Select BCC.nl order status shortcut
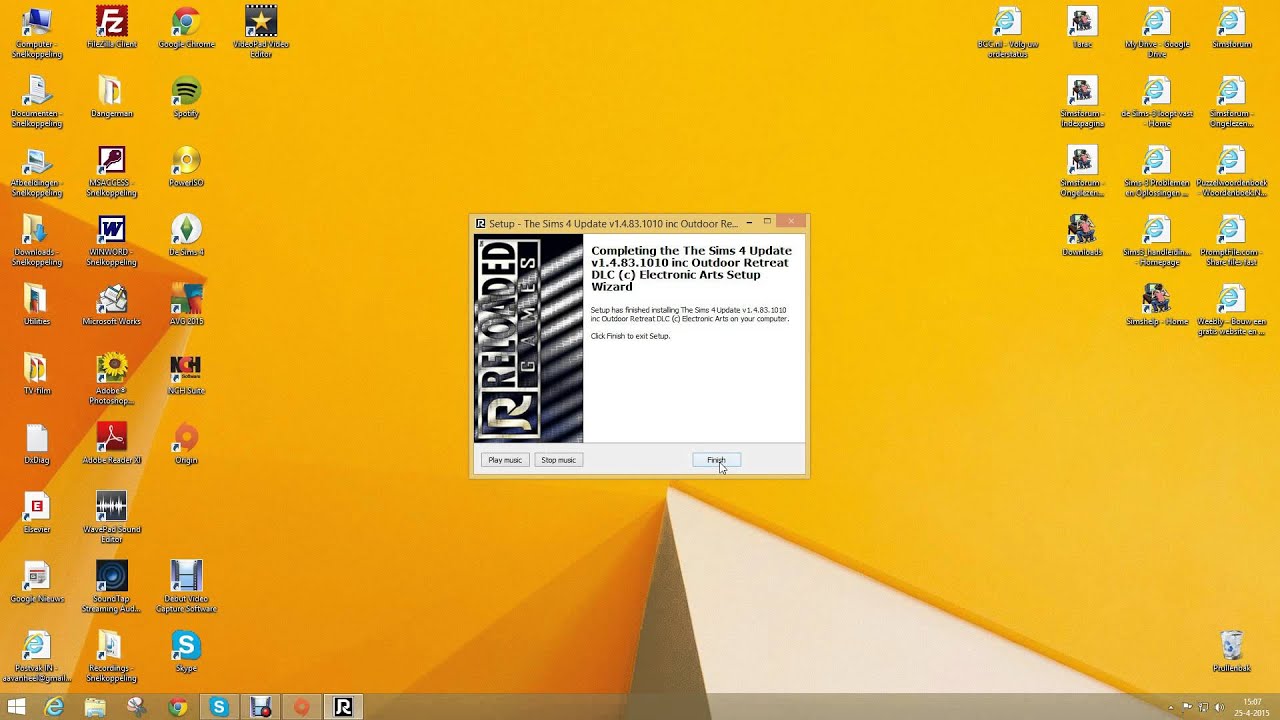 (x=1007, y=32)
